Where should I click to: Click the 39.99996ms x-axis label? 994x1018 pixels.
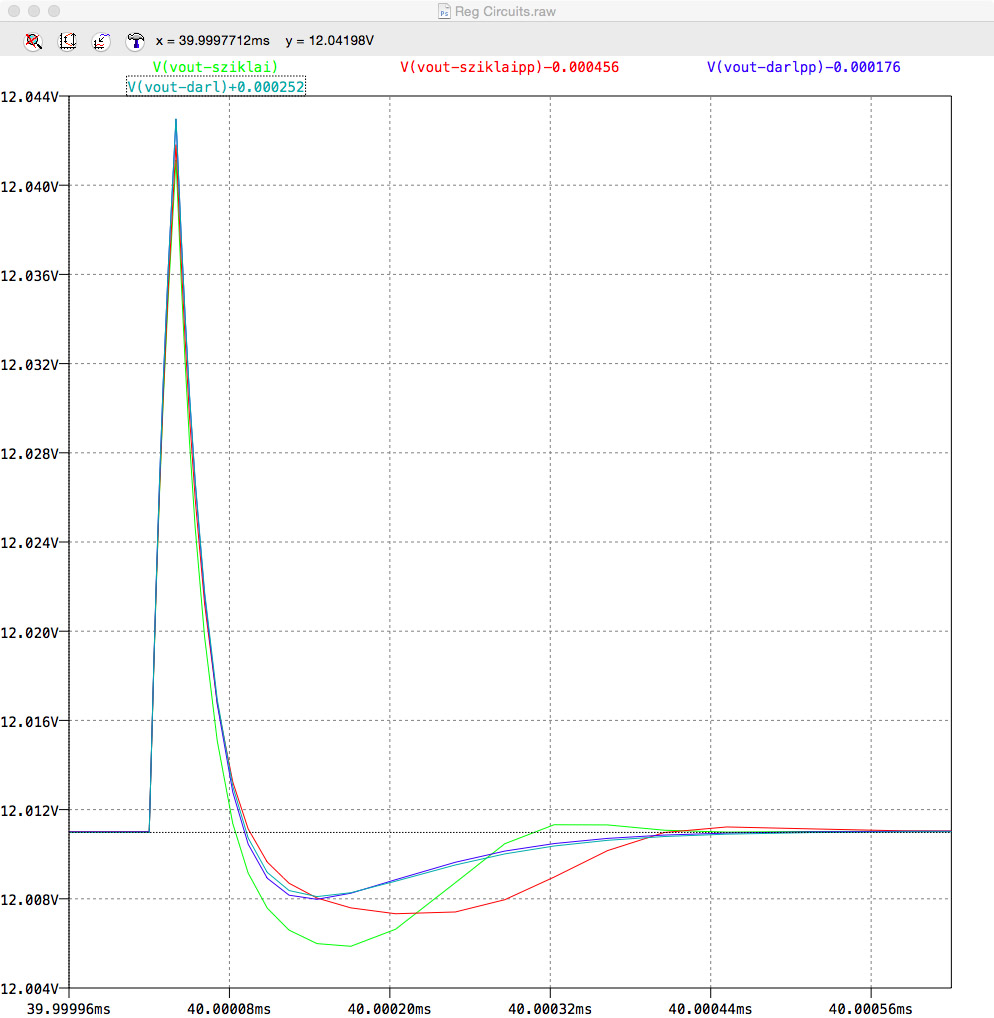pyautogui.click(x=69, y=1009)
